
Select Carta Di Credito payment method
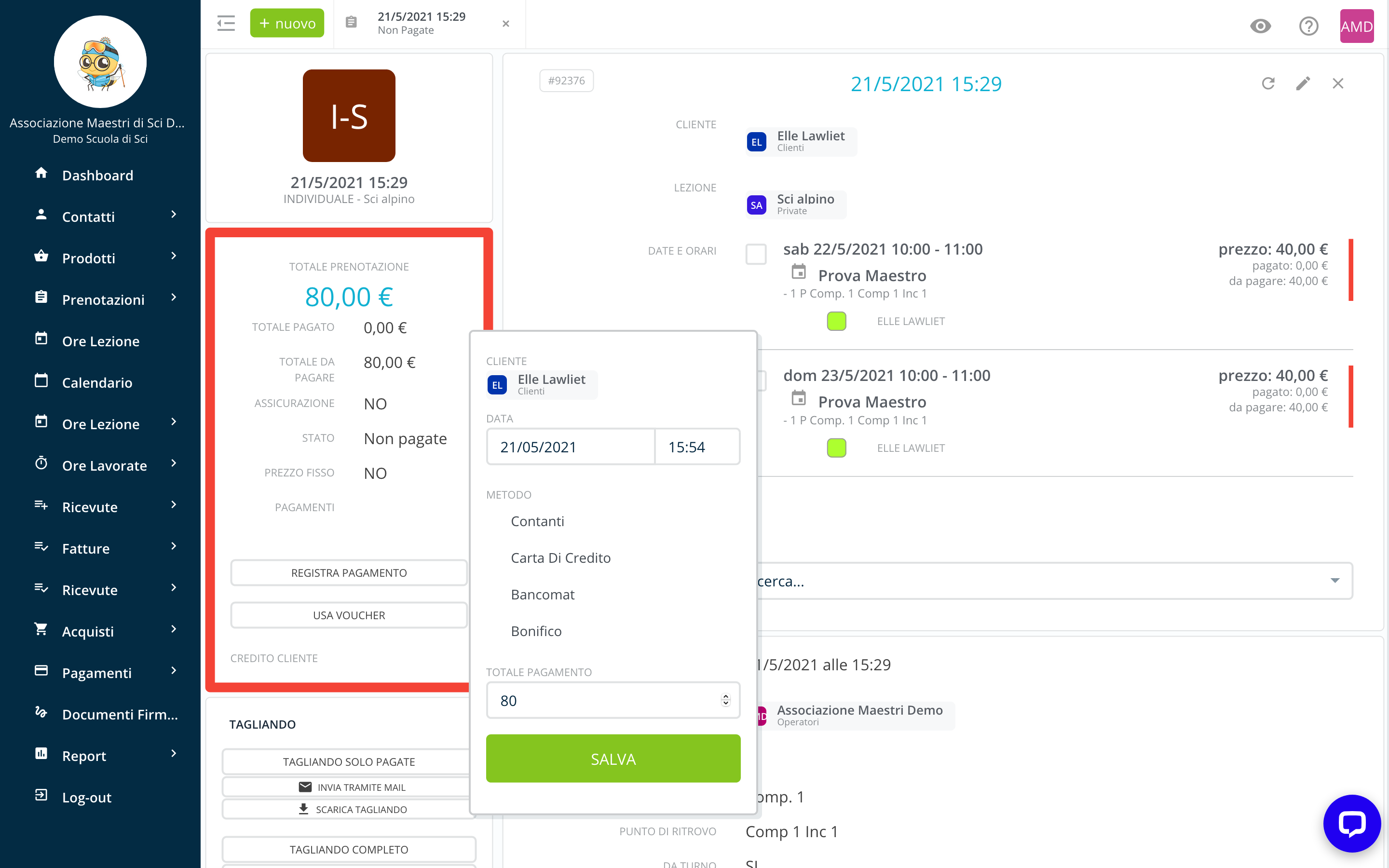[560, 558]
